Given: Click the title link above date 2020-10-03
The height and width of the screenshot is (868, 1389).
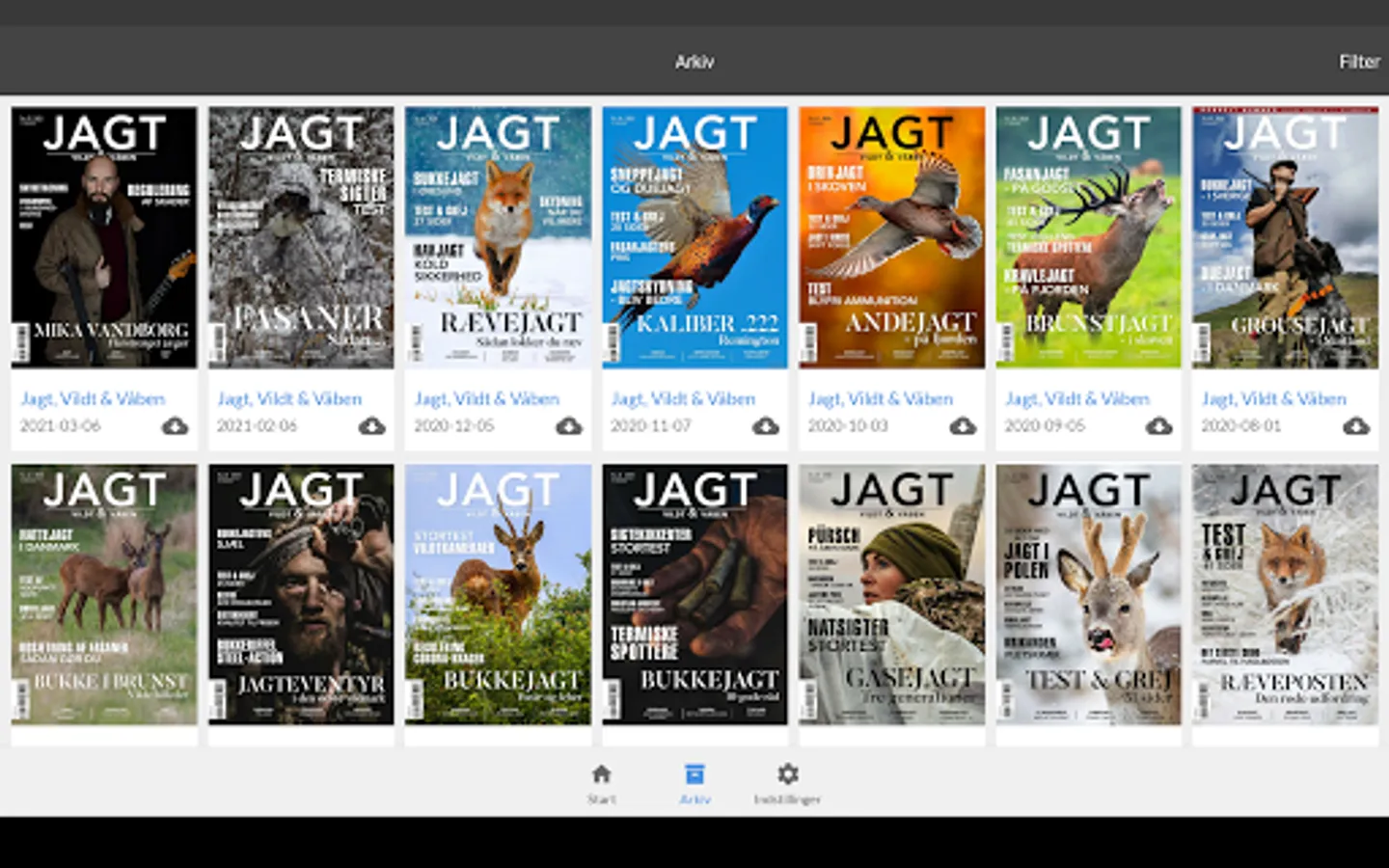Looking at the screenshot, I should (x=880, y=398).
